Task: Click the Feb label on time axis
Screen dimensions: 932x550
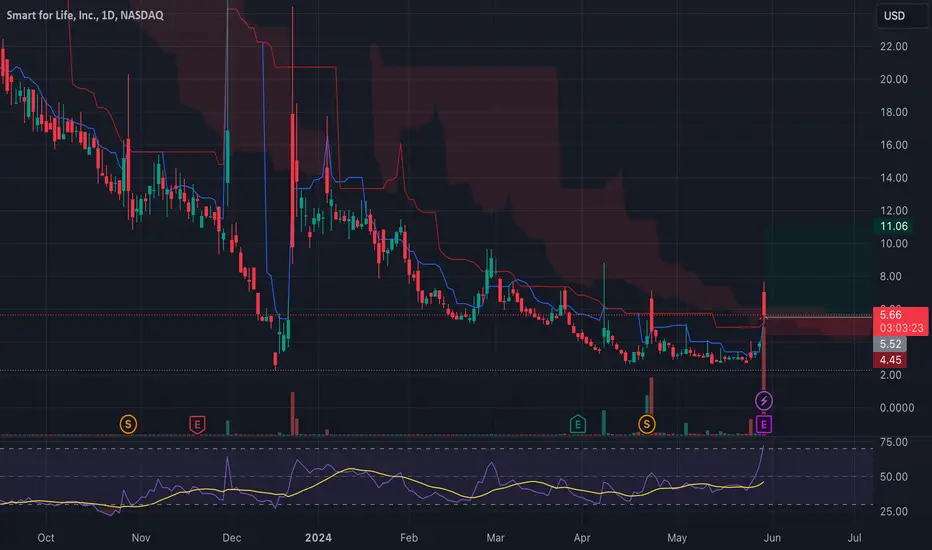Action: 409,538
